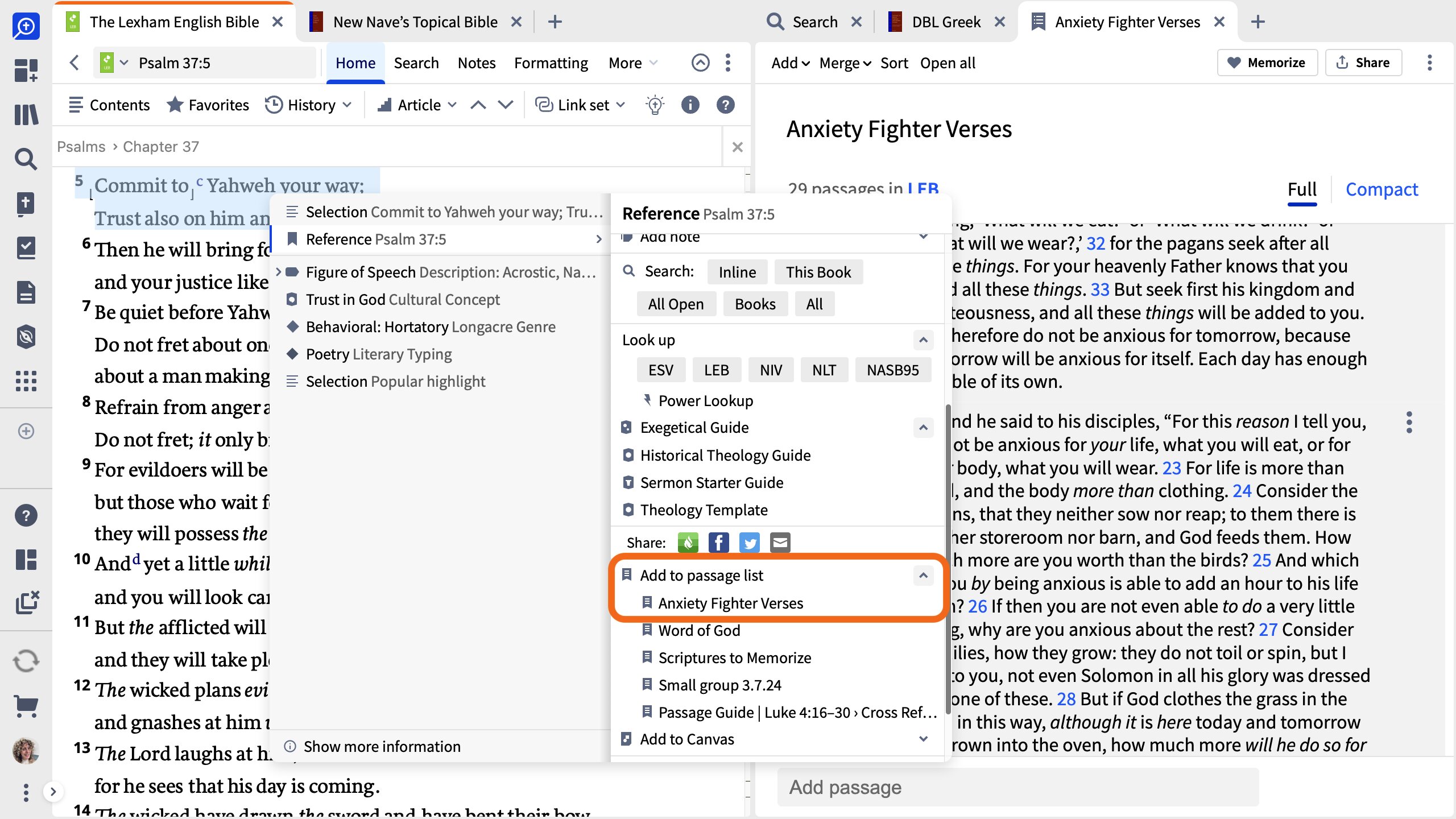This screenshot has width=1456, height=819.
Task: Open the Help question mark in sidebar
Action: click(26, 515)
